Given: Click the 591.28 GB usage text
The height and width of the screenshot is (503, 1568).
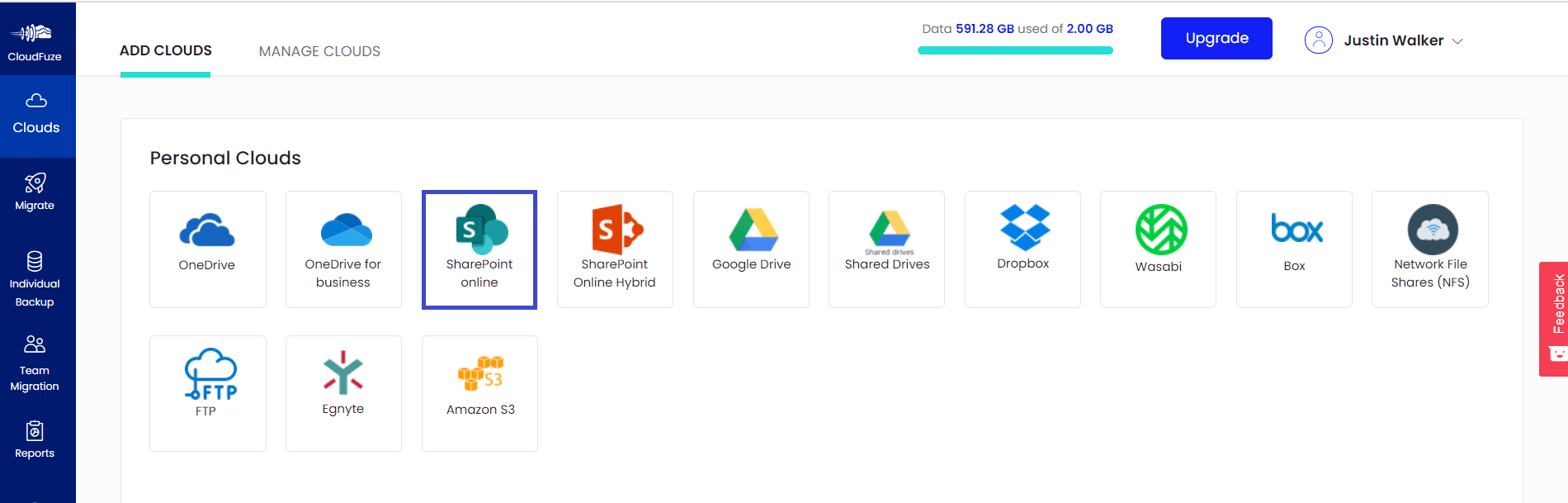Looking at the screenshot, I should click(x=985, y=28).
